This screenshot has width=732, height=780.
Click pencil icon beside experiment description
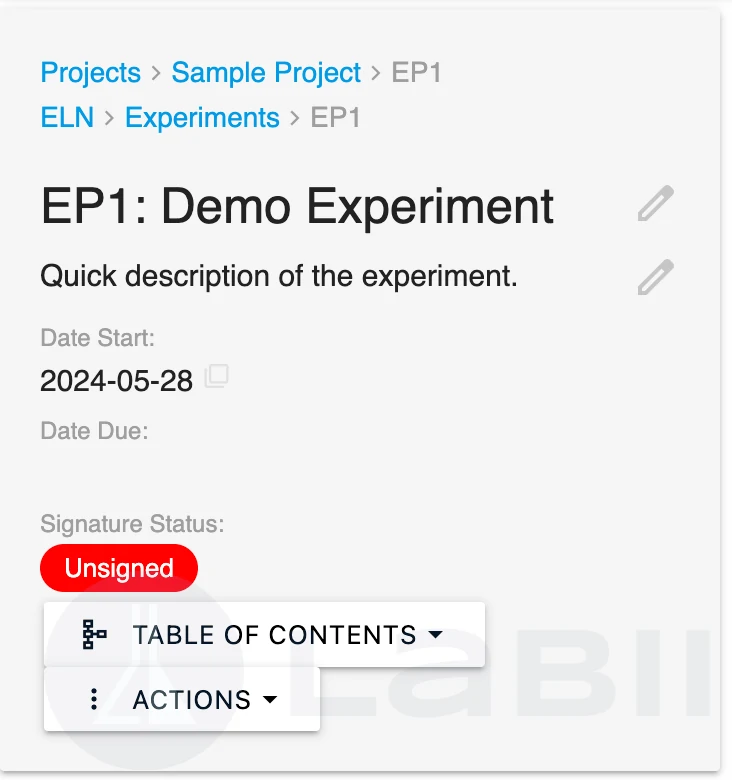pyautogui.click(x=656, y=277)
